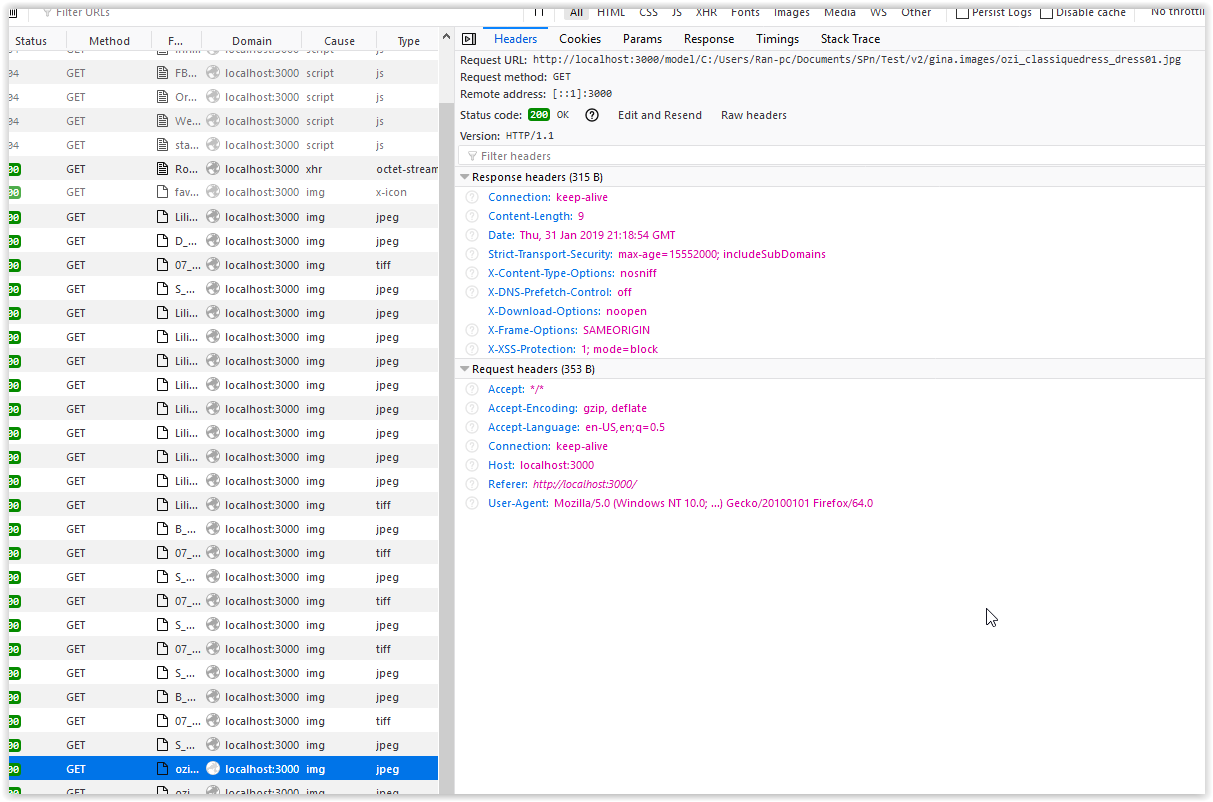Toggle the XHR request filter
Image resolution: width=1213 pixels, height=802 pixels.
(x=706, y=12)
